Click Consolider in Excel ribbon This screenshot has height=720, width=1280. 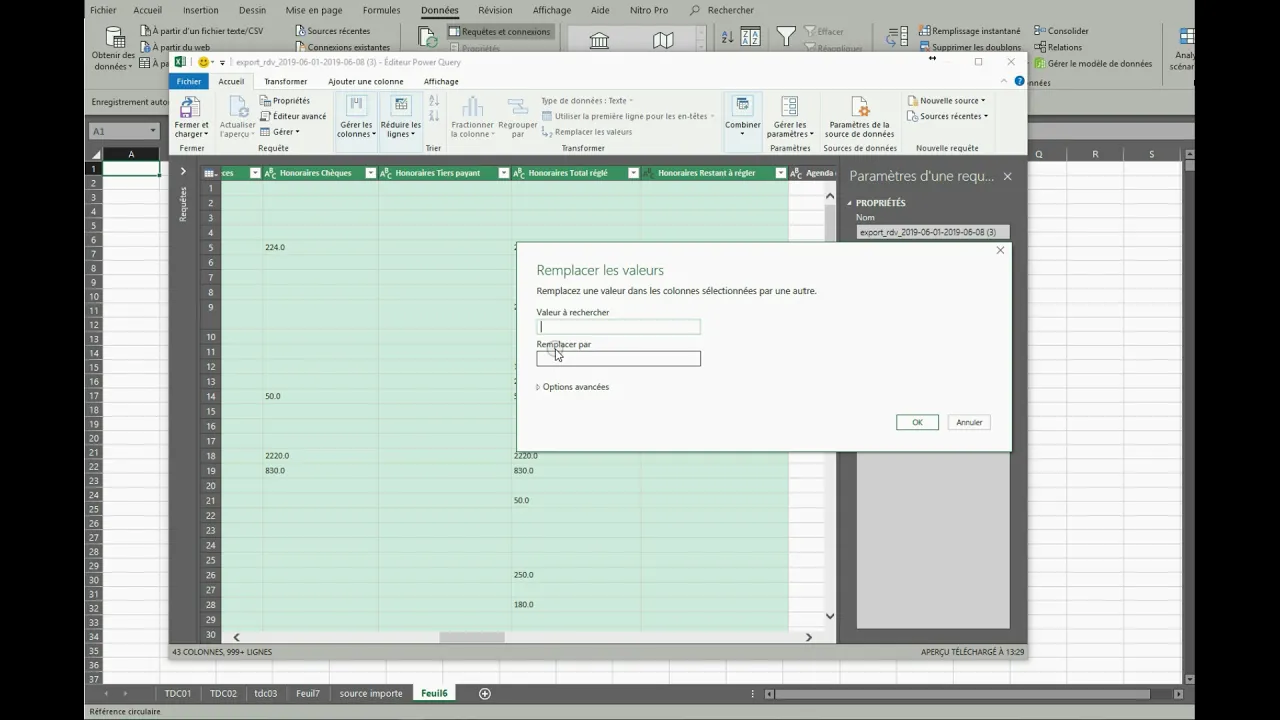1061,31
